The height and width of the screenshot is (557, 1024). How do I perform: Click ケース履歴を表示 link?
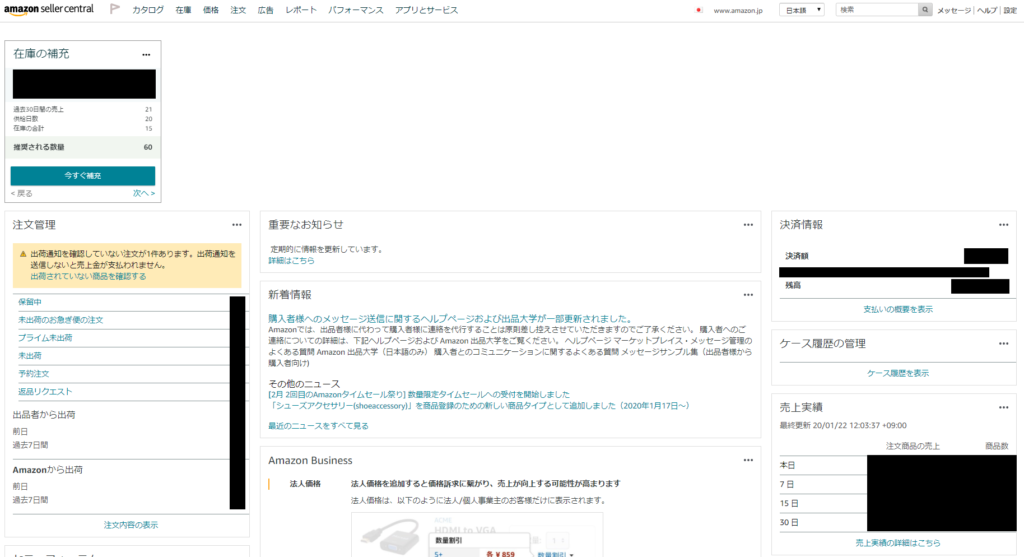coord(898,374)
